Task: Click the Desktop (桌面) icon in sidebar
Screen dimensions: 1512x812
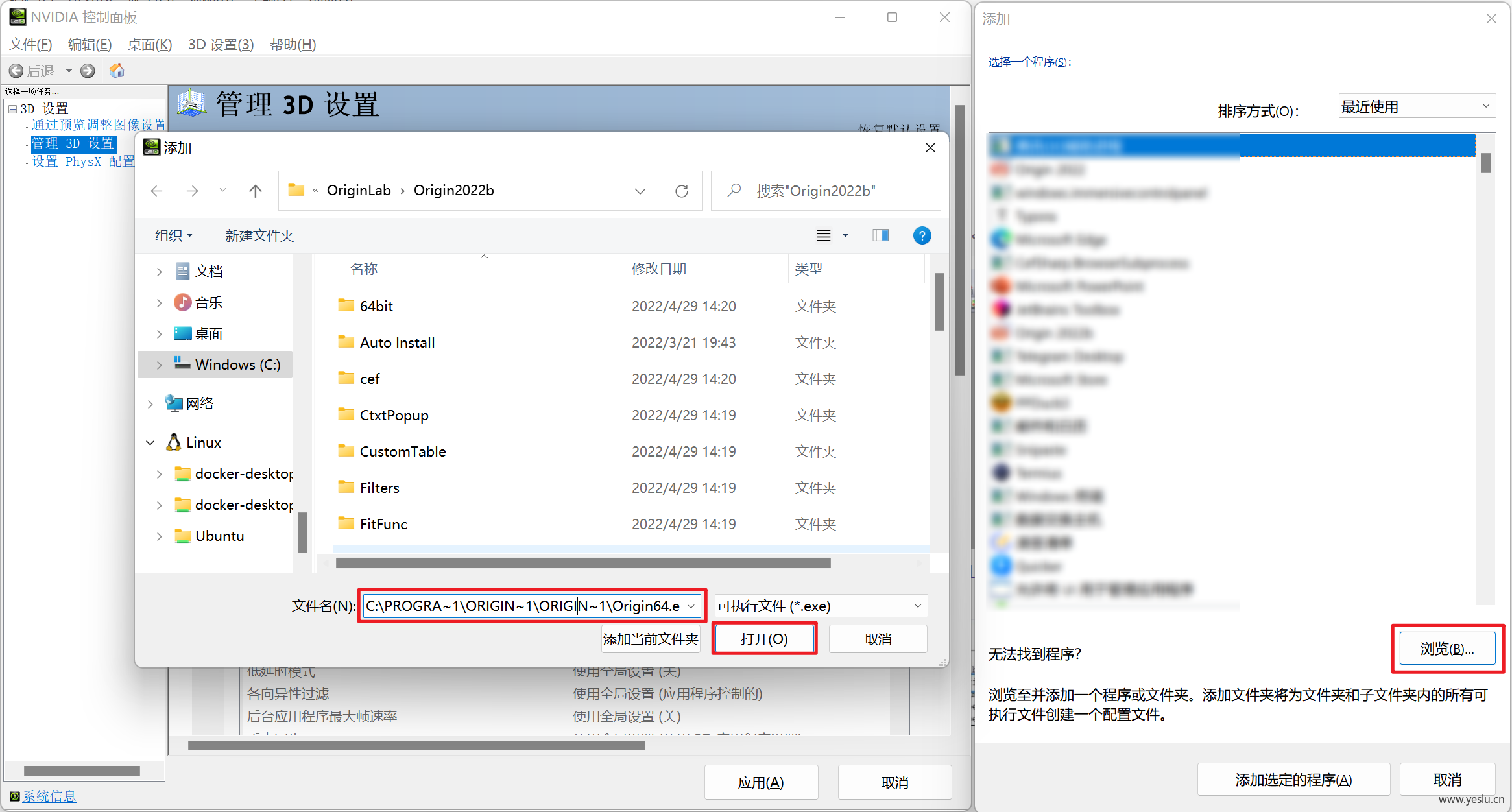Action: (183, 333)
